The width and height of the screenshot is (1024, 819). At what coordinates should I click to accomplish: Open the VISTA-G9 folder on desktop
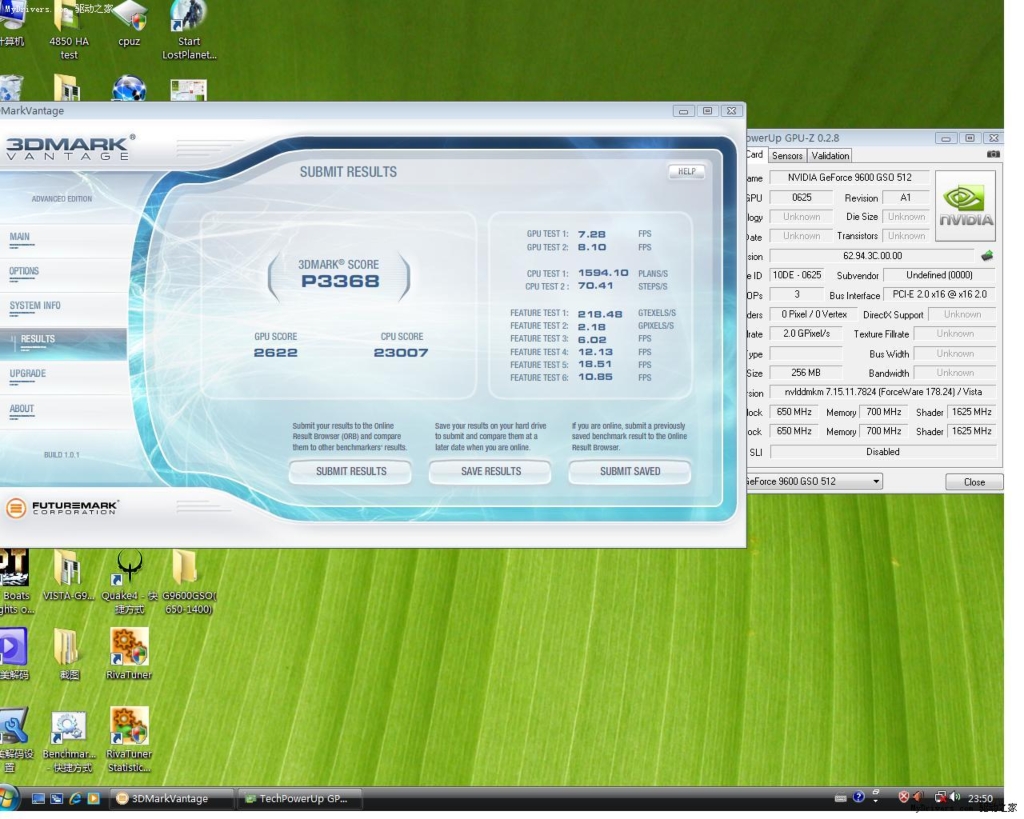69,575
